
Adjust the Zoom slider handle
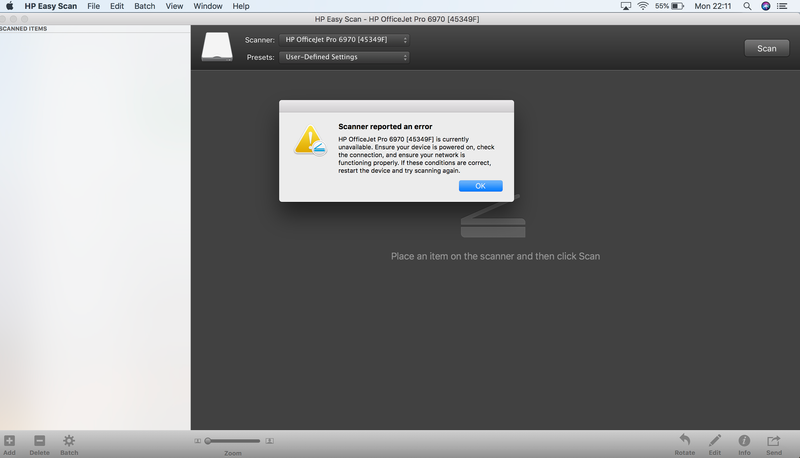(208, 441)
